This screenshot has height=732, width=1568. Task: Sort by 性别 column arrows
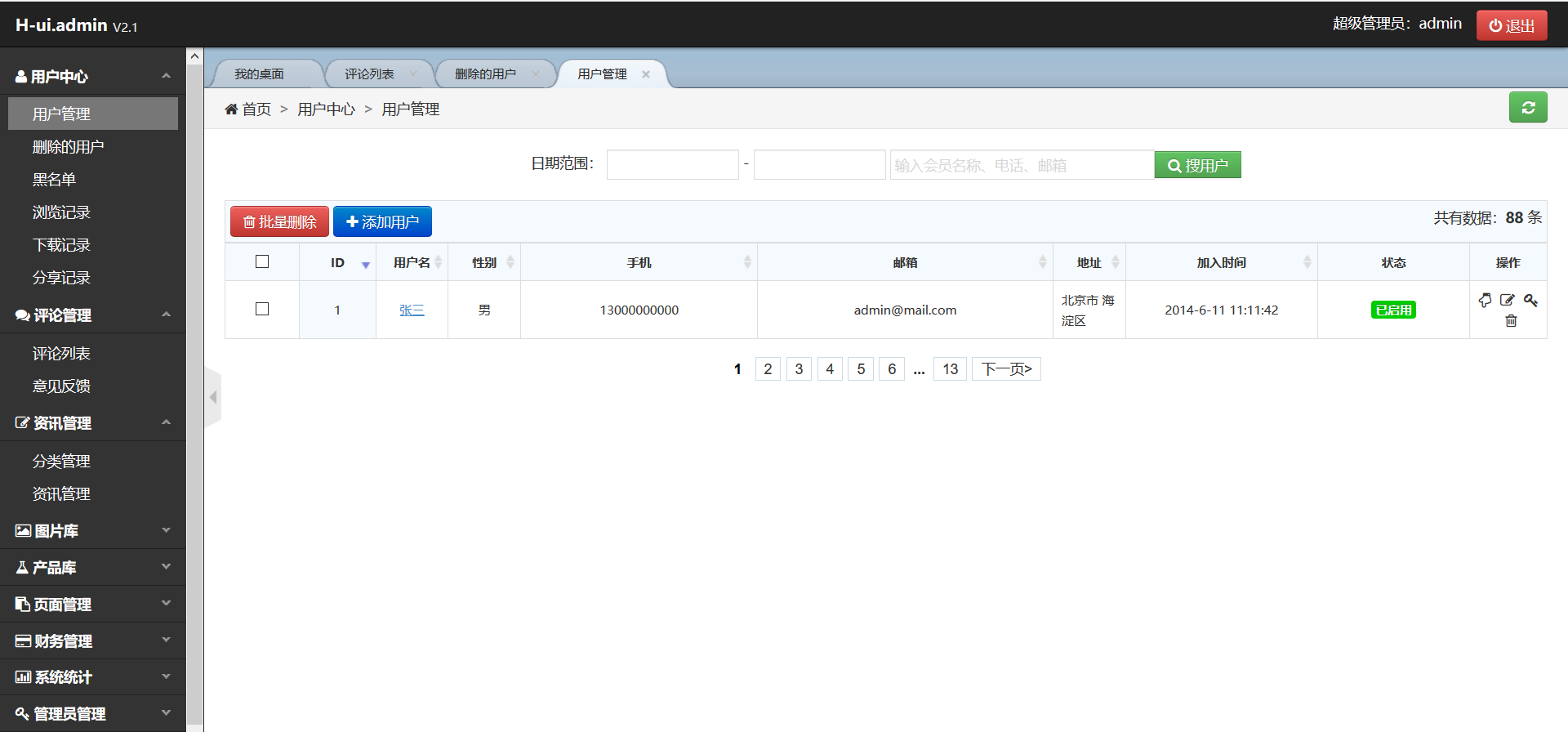click(x=510, y=262)
